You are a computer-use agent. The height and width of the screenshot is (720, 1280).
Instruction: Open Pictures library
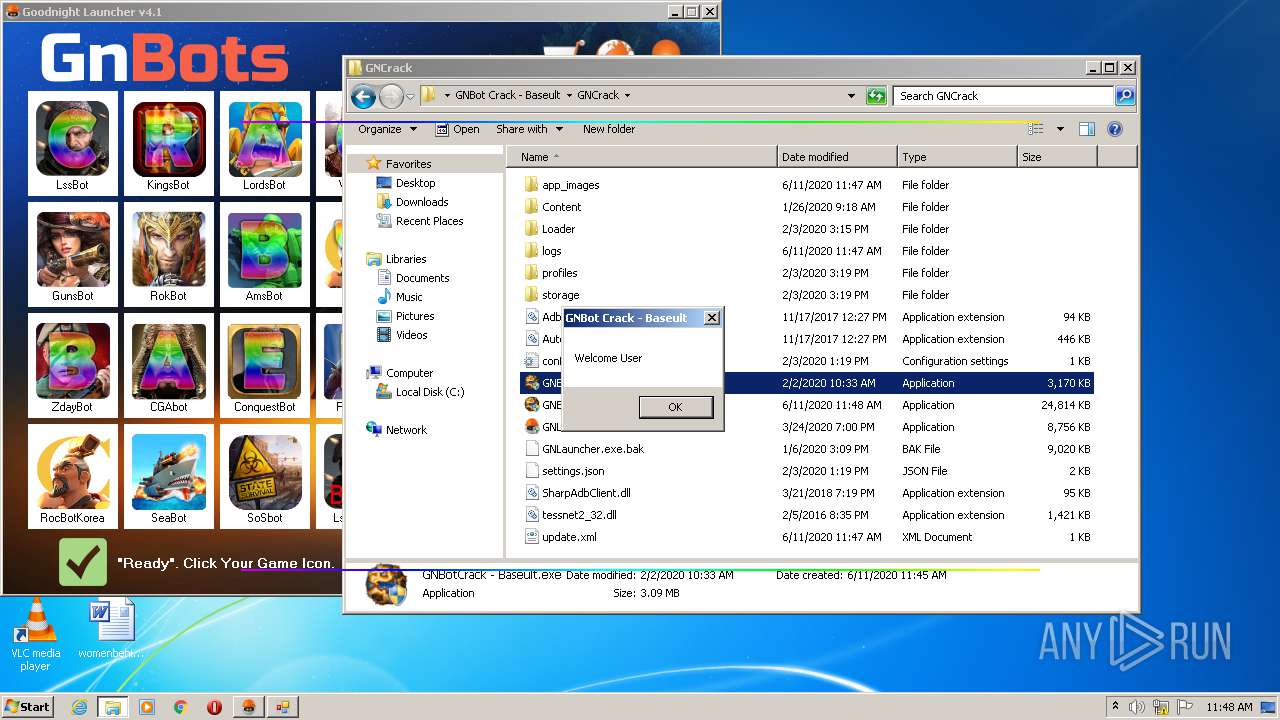[x=405, y=316]
